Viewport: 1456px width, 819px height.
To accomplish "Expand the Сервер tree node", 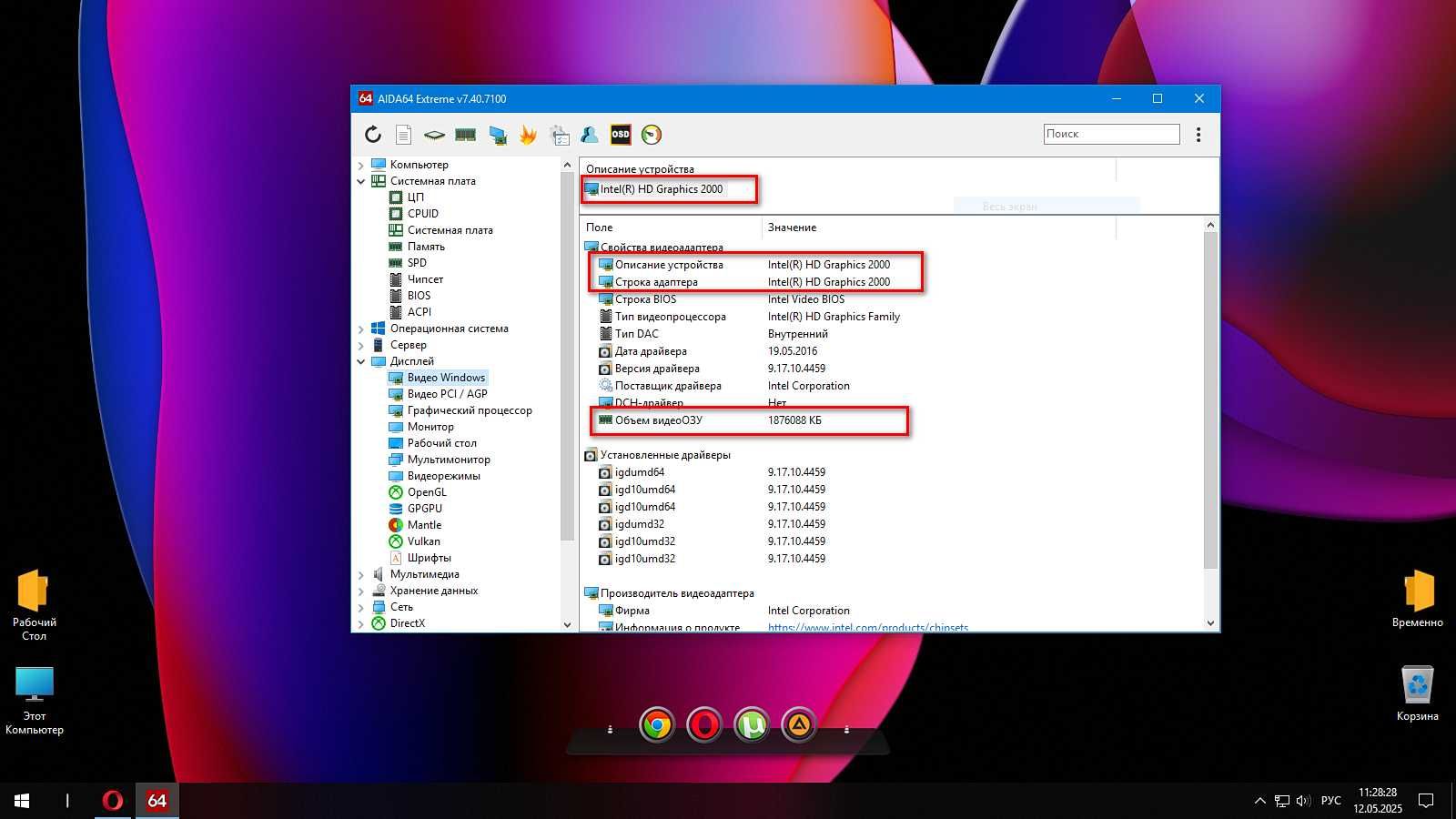I will 361,346.
